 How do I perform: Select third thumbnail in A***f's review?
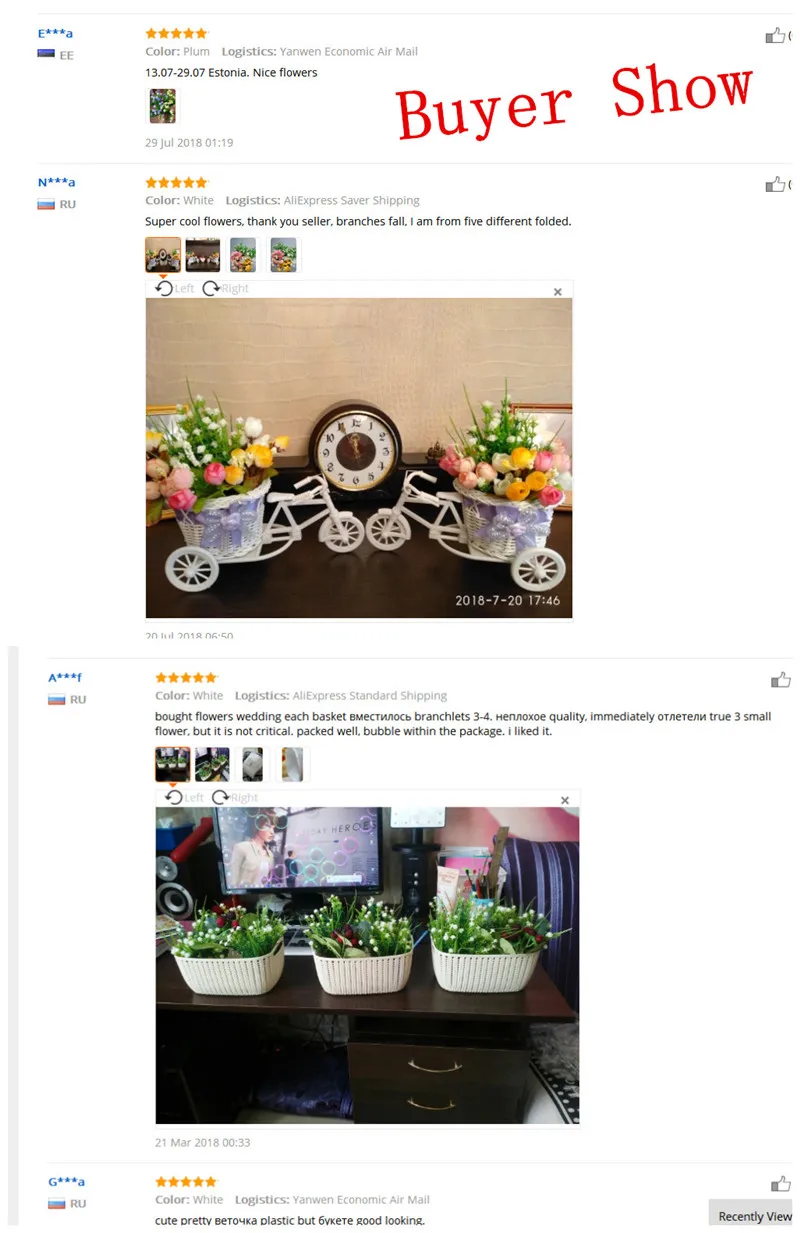(x=252, y=764)
